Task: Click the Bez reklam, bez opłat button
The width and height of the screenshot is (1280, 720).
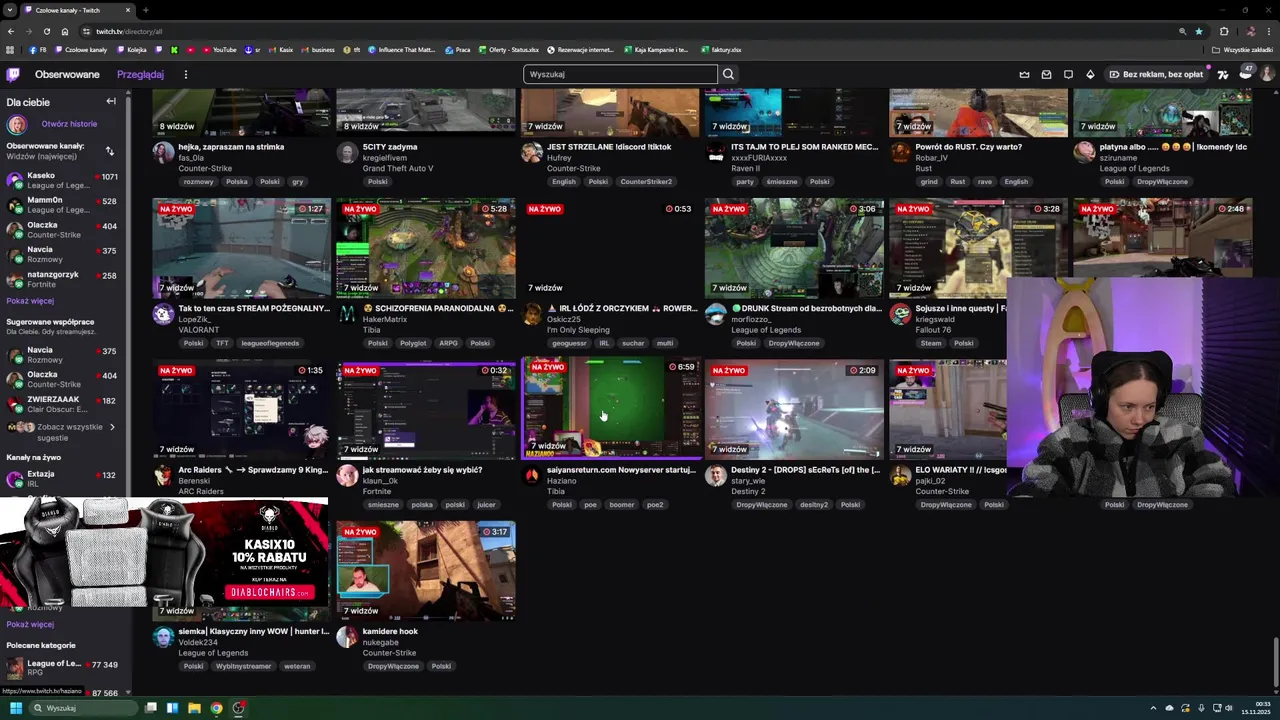Action: [1154, 74]
